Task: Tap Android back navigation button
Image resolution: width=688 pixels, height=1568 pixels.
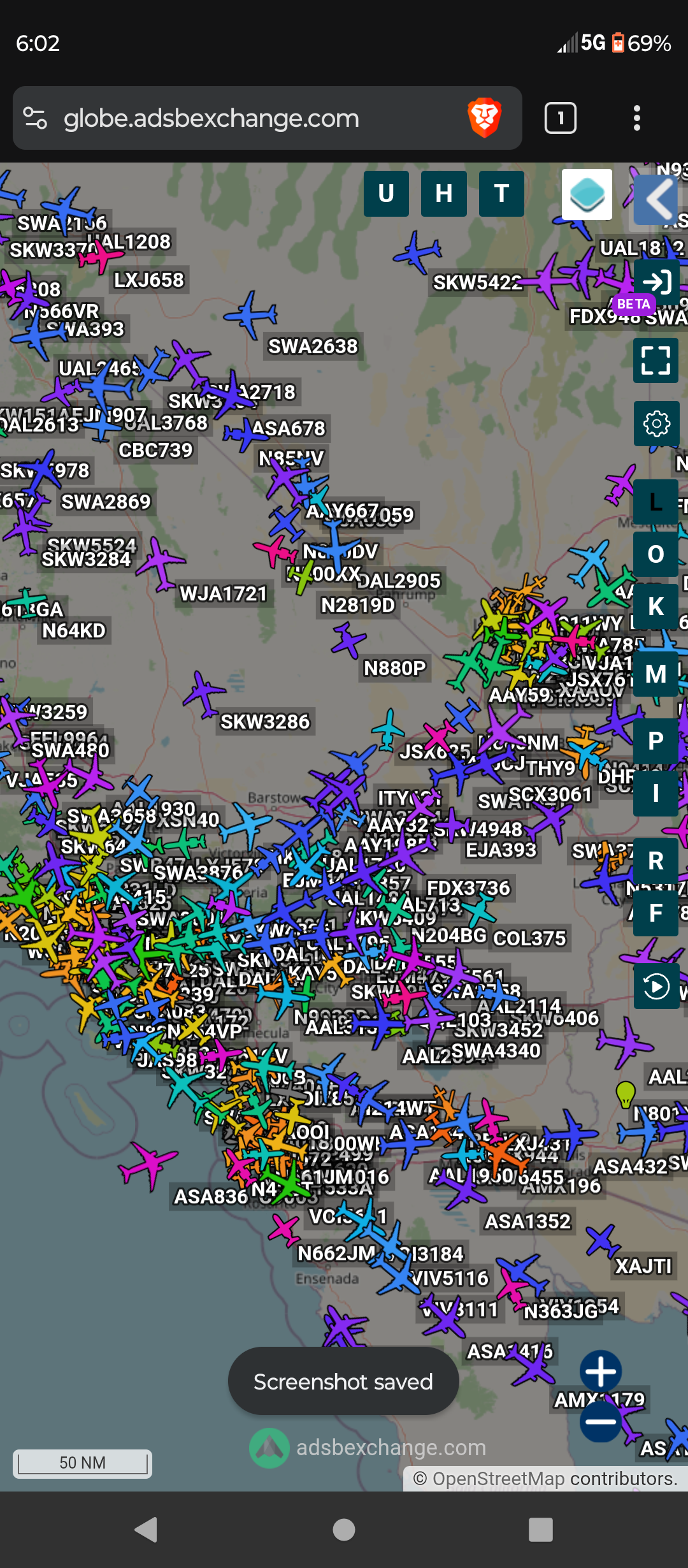Action: (x=147, y=1530)
